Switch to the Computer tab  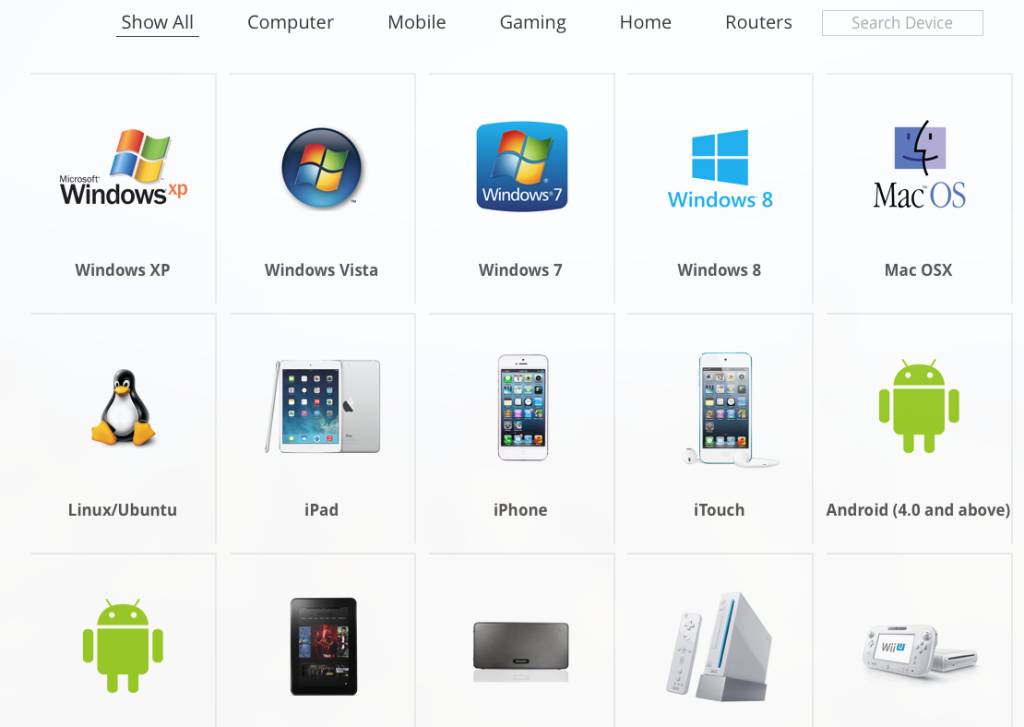coord(290,22)
